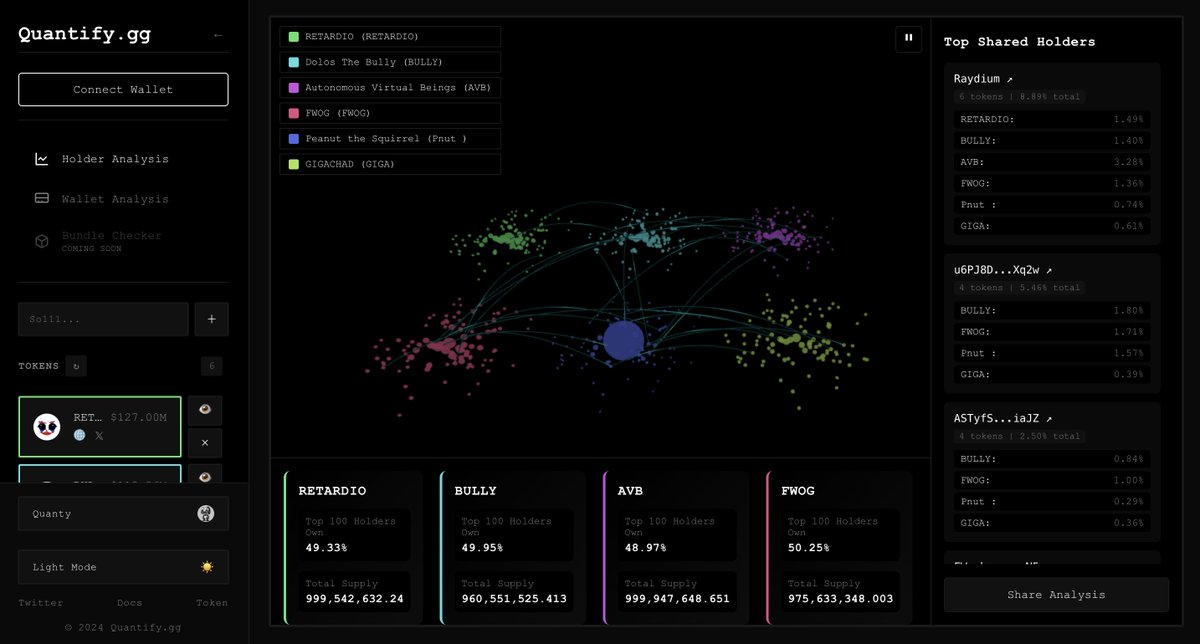Click the purple AVB color swatch
The width and height of the screenshot is (1200, 644).
294,87
